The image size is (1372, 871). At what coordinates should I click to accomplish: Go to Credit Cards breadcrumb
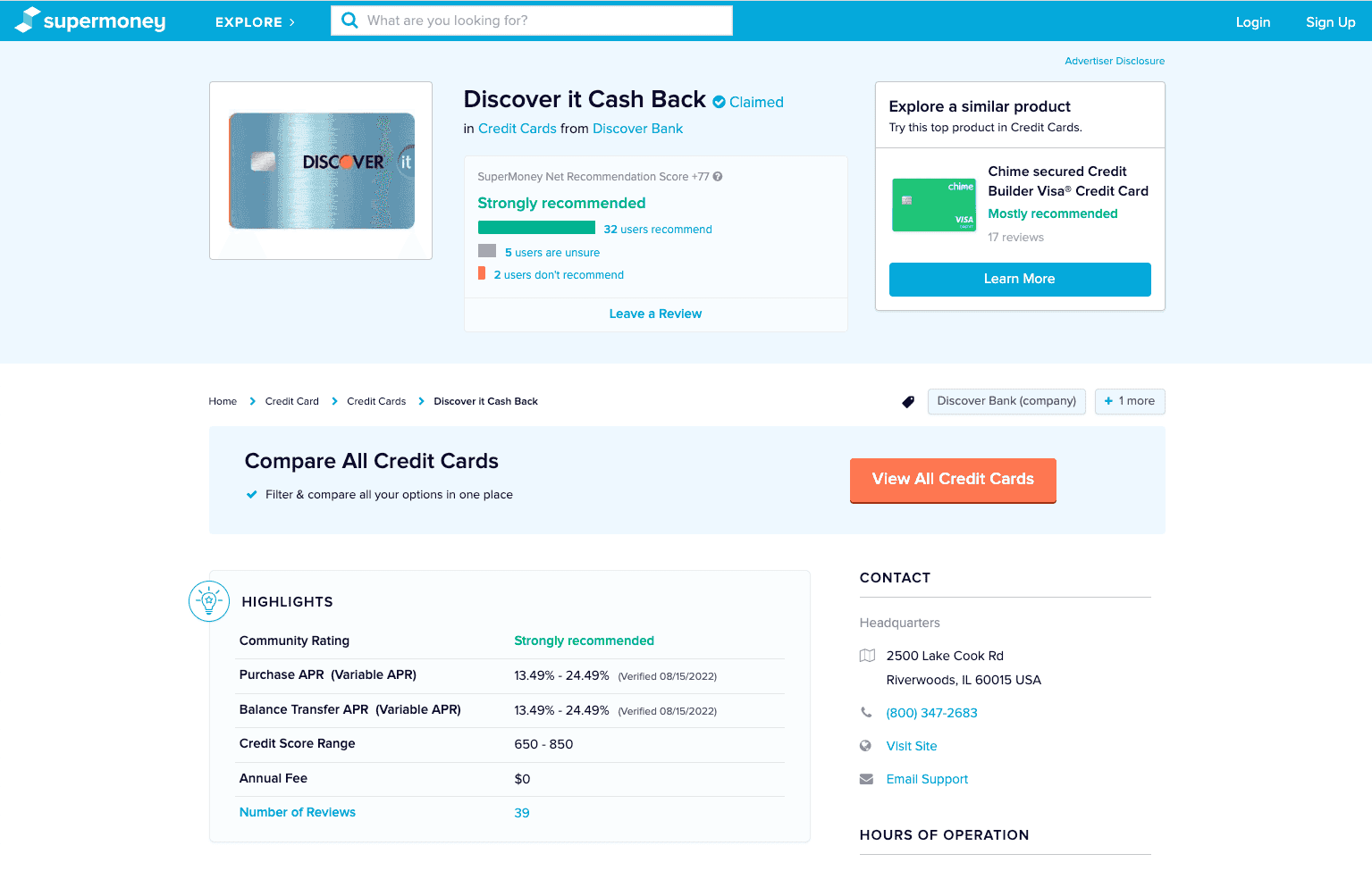(x=376, y=401)
